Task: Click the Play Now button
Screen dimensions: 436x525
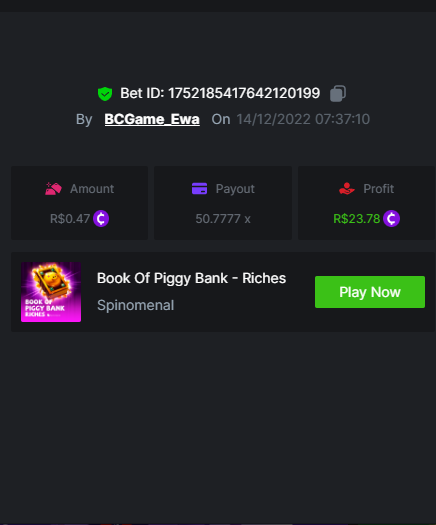Action: 370,292
